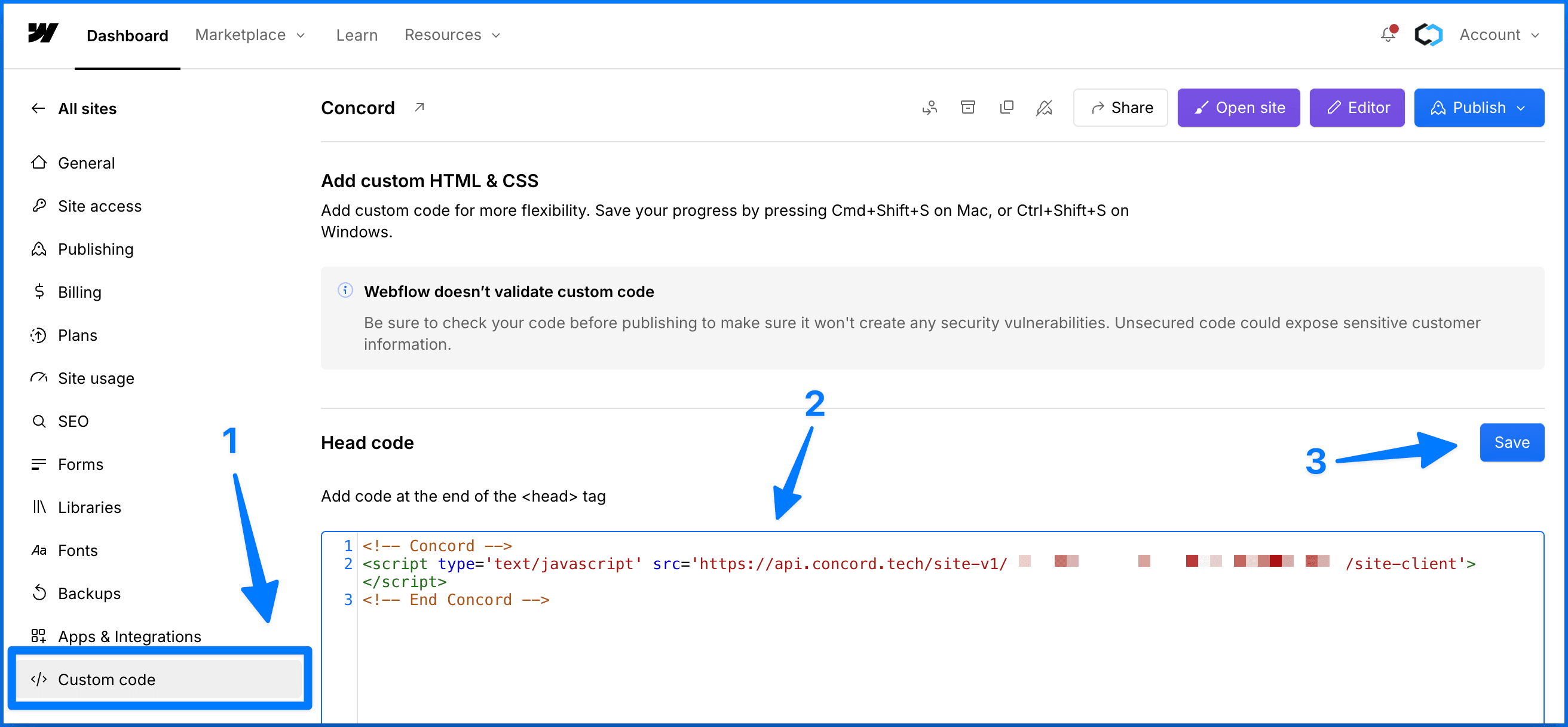Save the head code

coord(1511,442)
